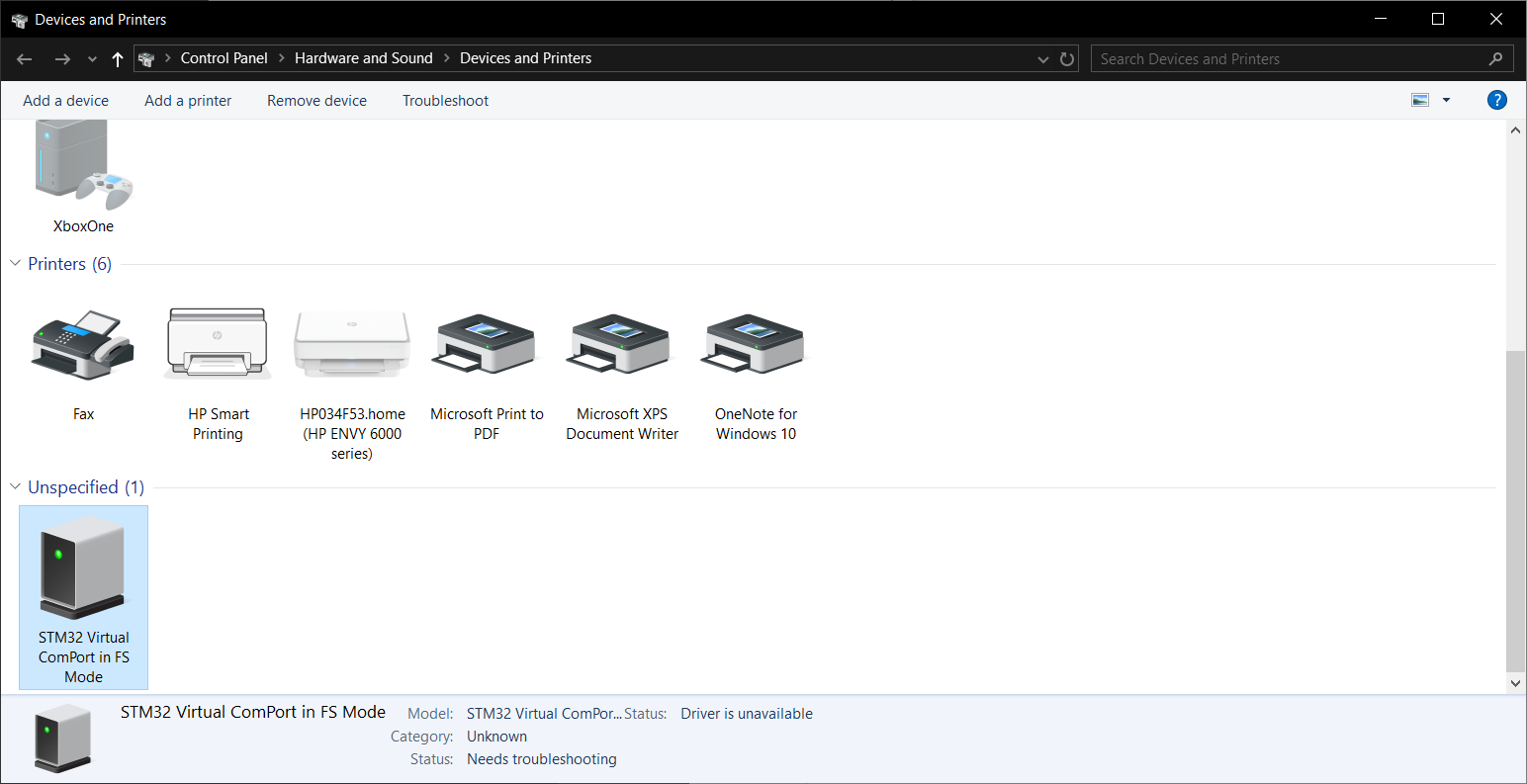The width and height of the screenshot is (1527, 784).
Task: Navigate to Control Panel breadcrumb
Action: (225, 58)
